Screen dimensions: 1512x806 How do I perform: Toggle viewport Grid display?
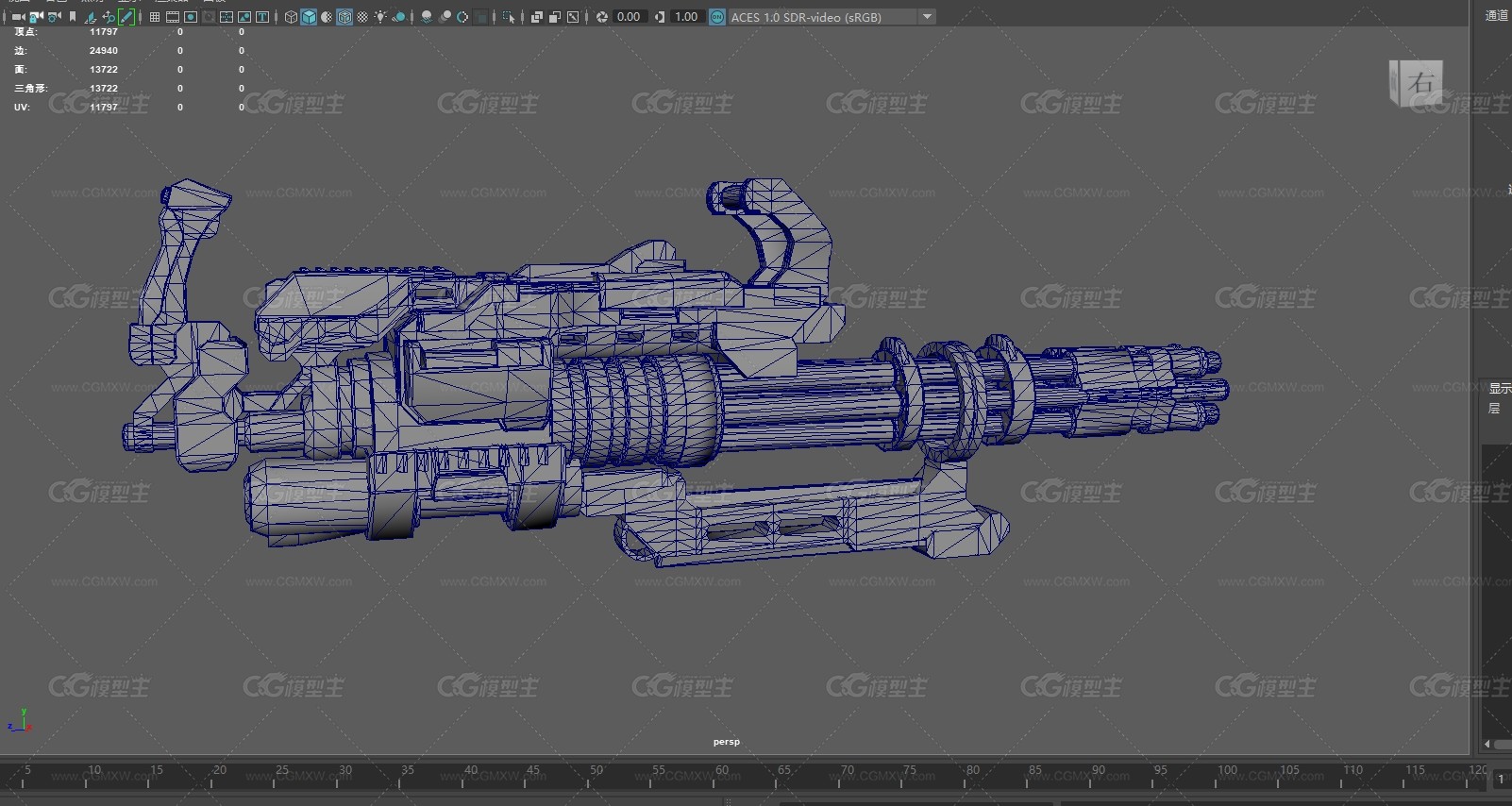click(x=155, y=17)
